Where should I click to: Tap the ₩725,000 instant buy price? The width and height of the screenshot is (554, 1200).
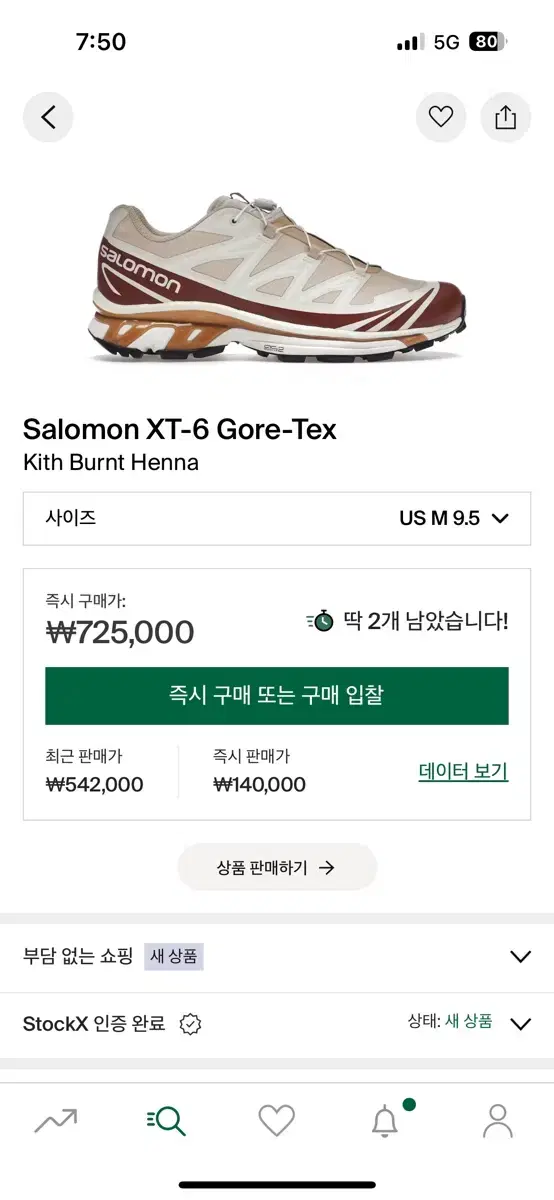tap(120, 632)
